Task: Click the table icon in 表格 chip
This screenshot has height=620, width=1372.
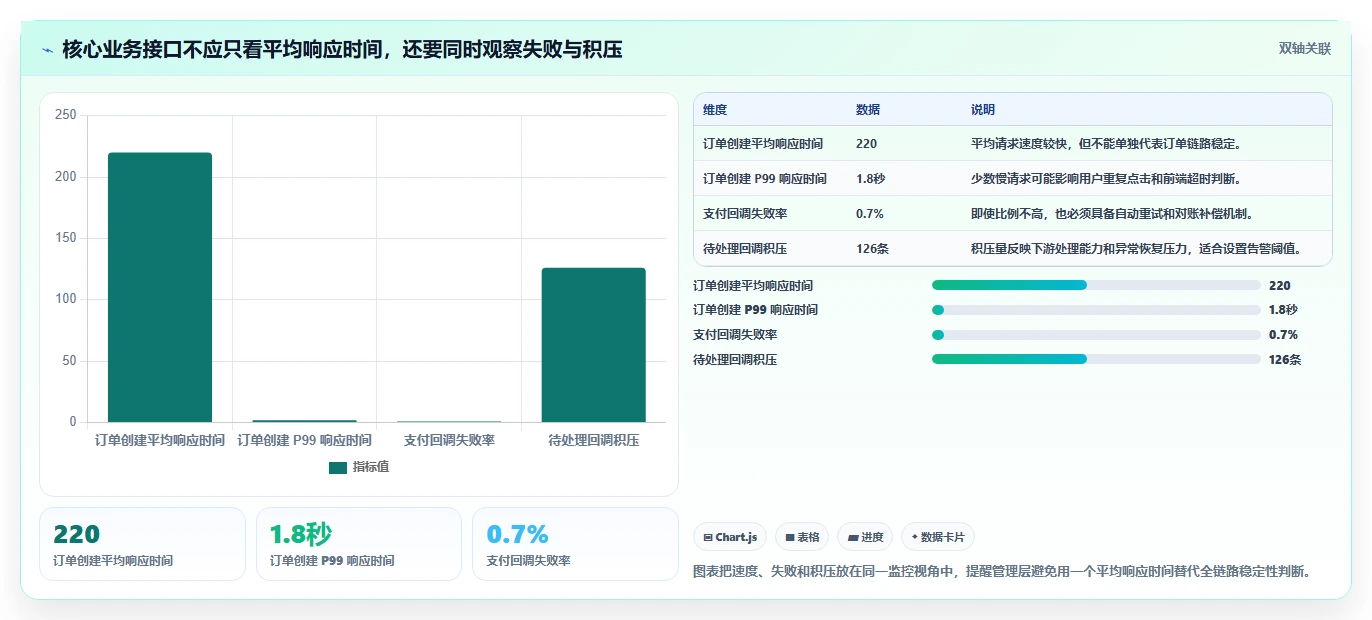Action: pyautogui.click(x=790, y=538)
